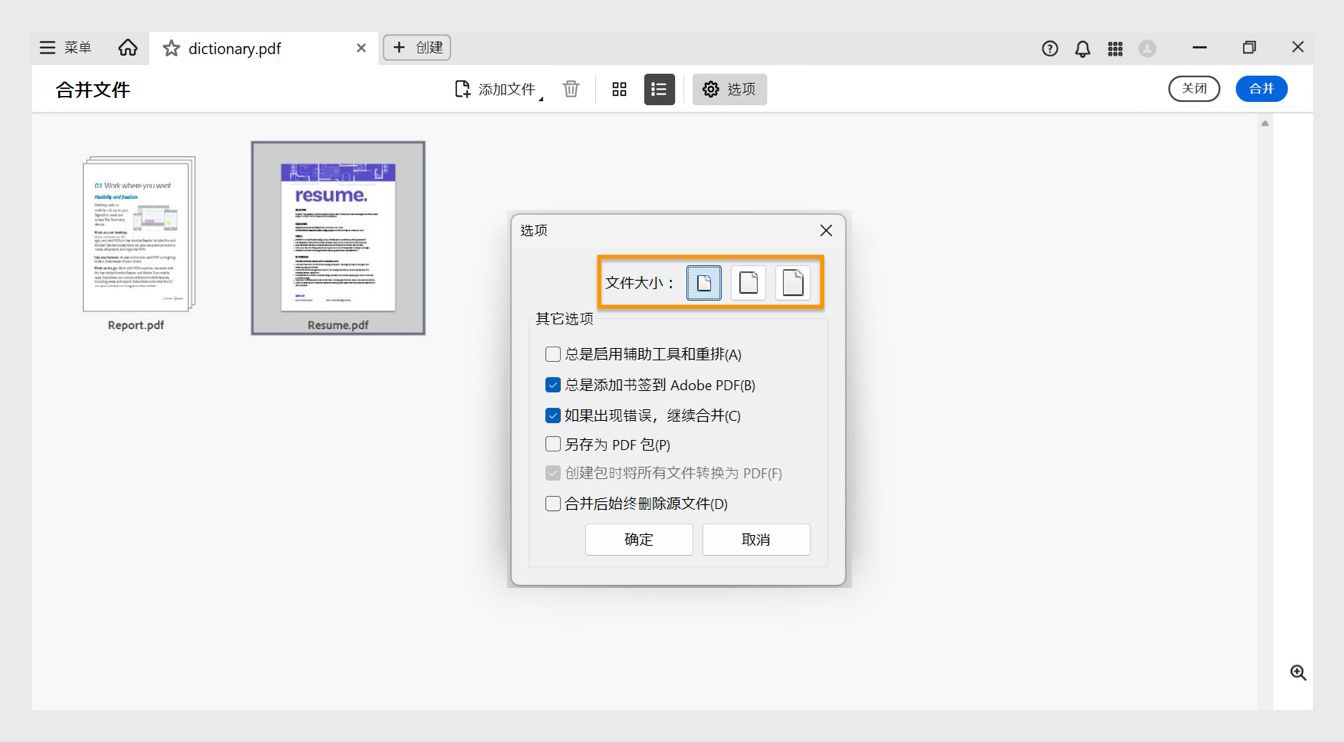Select the Resume.pdf thumbnail
This screenshot has height=742, width=1344.
coord(337,237)
